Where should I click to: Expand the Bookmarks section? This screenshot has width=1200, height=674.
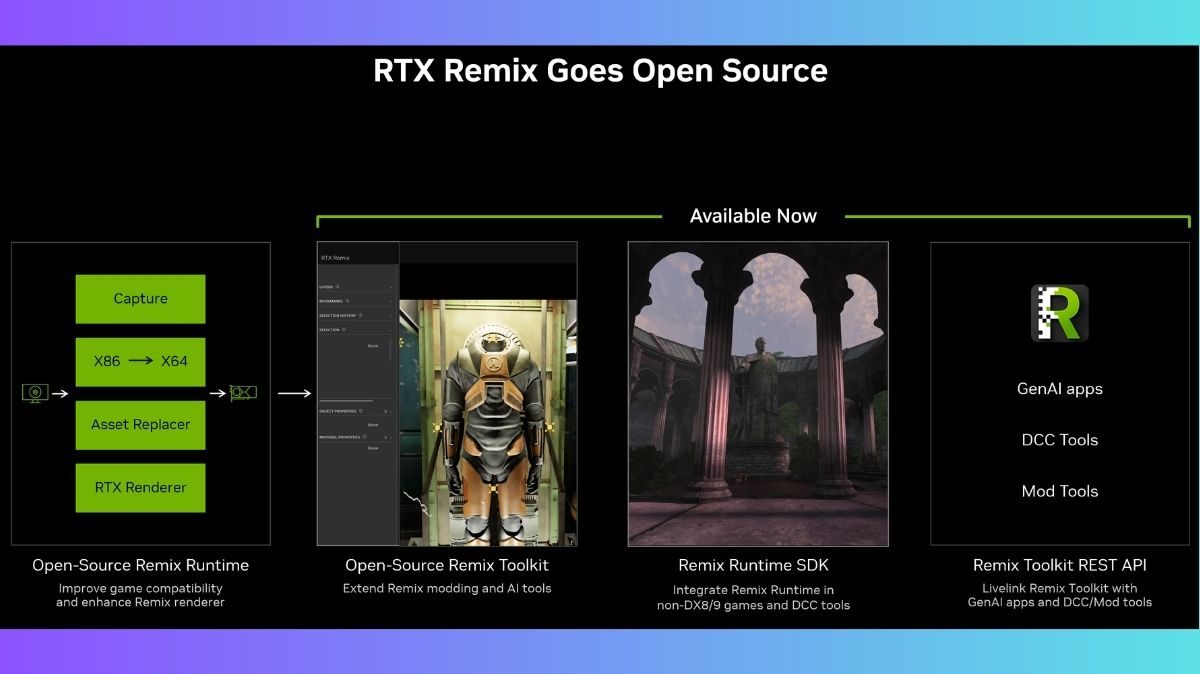pos(391,301)
